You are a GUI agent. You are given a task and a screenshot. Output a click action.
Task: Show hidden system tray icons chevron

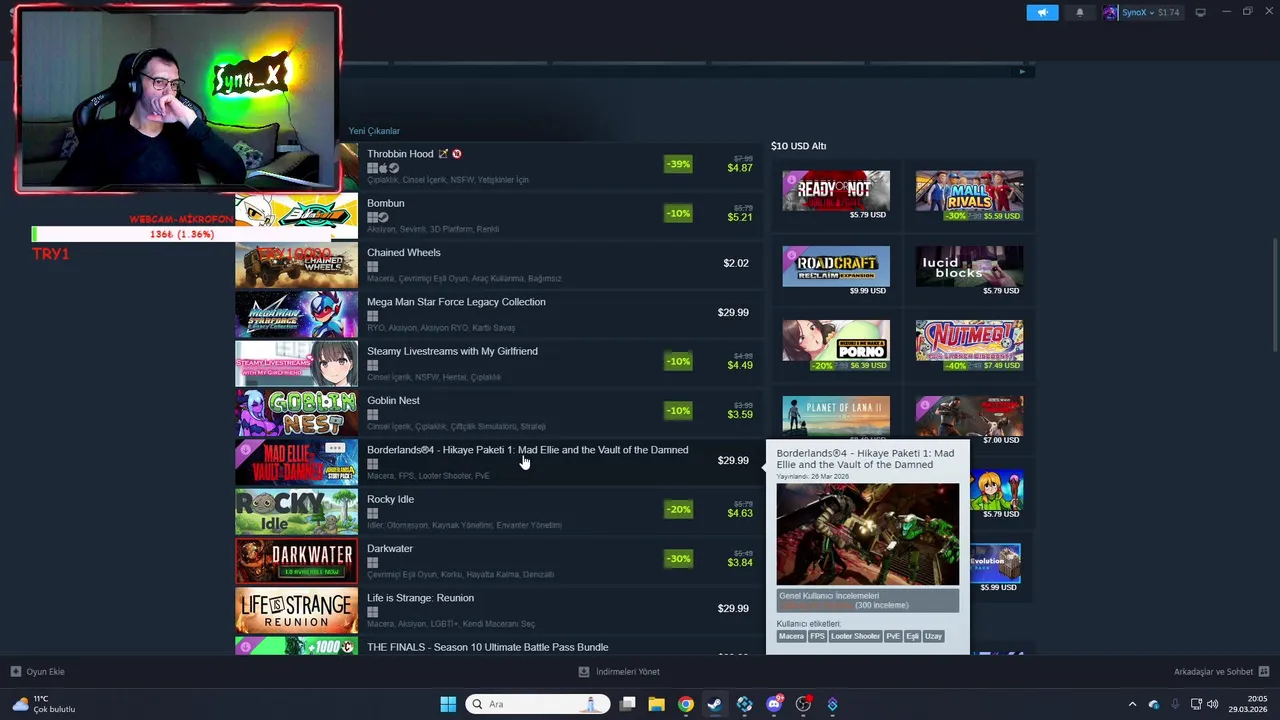click(1132, 704)
